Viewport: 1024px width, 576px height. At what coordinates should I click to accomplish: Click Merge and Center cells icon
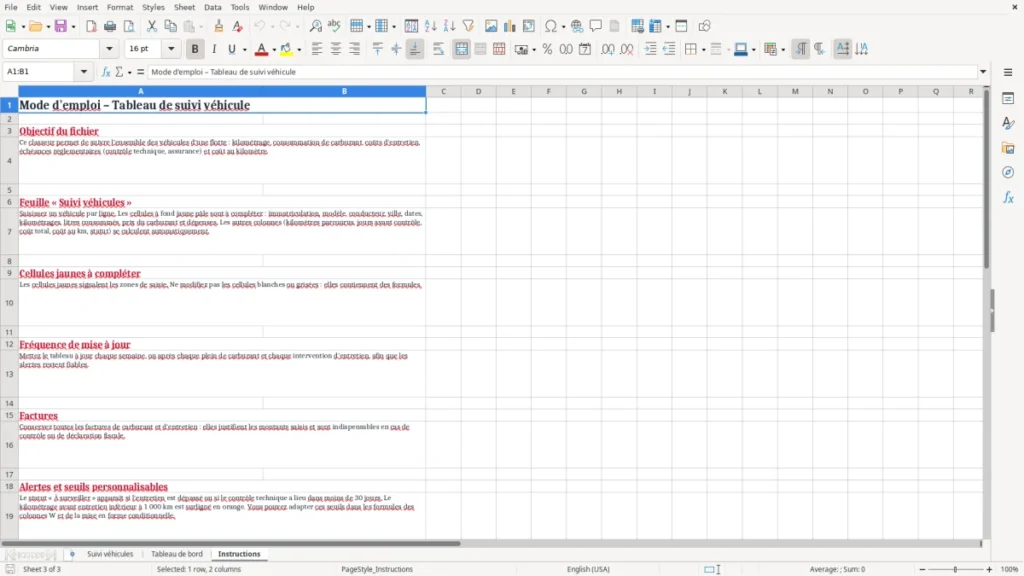click(461, 49)
